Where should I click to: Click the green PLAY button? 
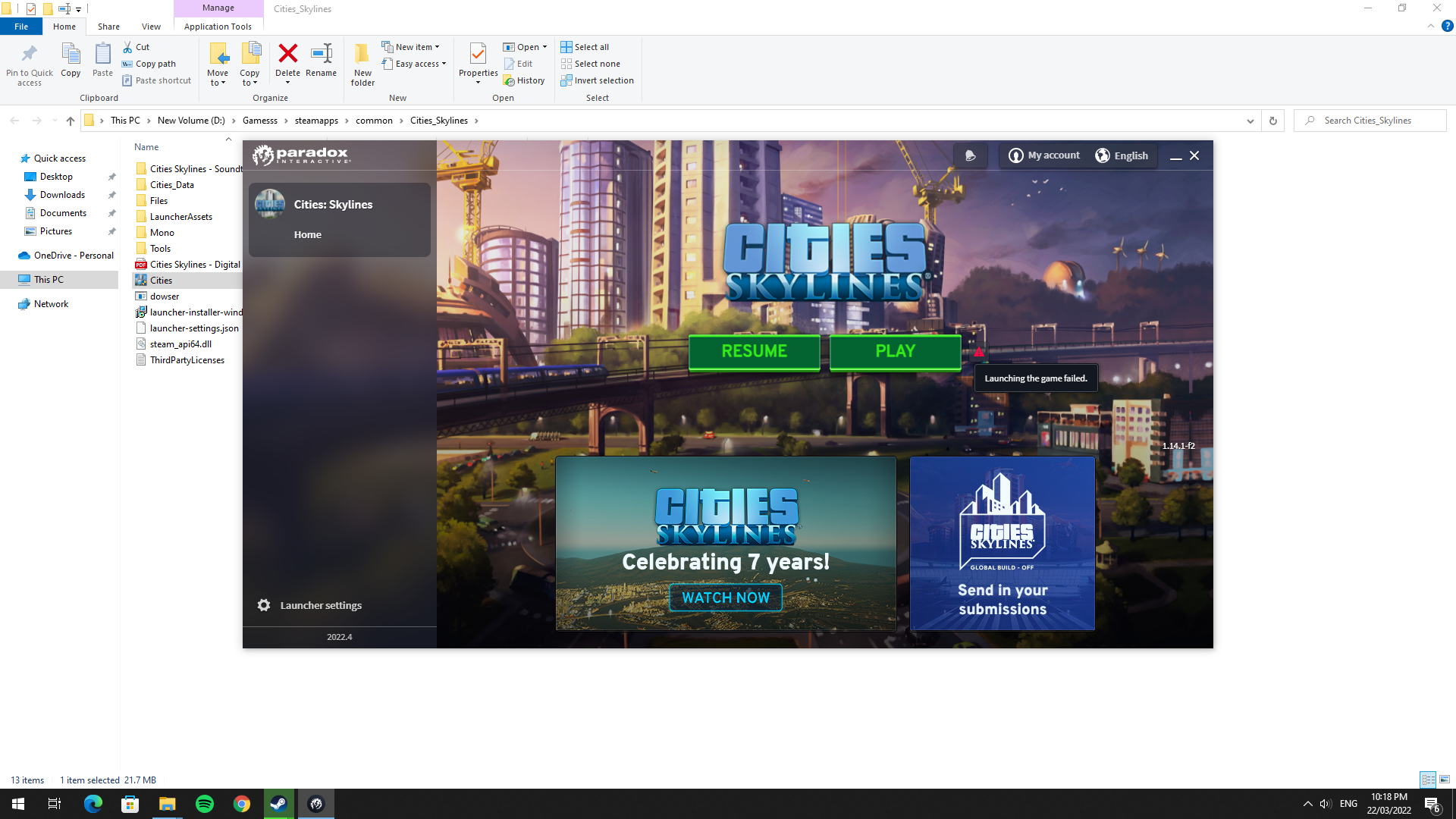(895, 351)
